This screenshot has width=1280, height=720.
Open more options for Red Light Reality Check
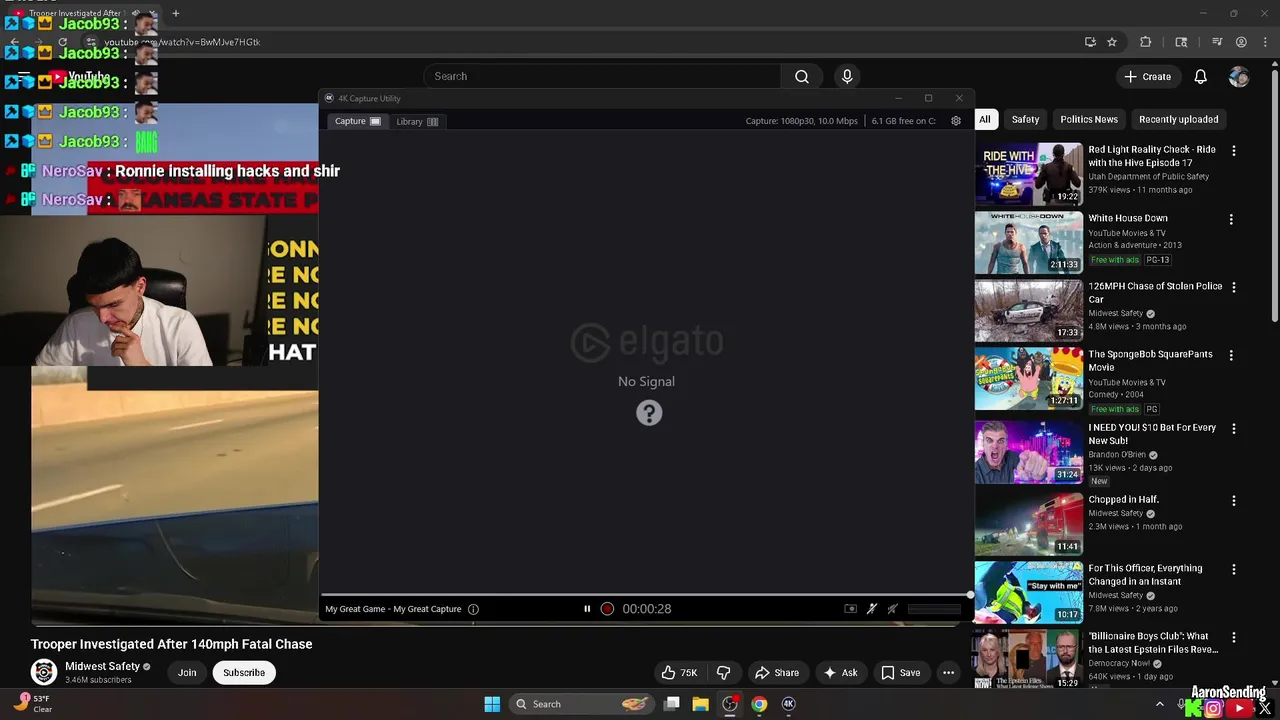click(x=1233, y=151)
